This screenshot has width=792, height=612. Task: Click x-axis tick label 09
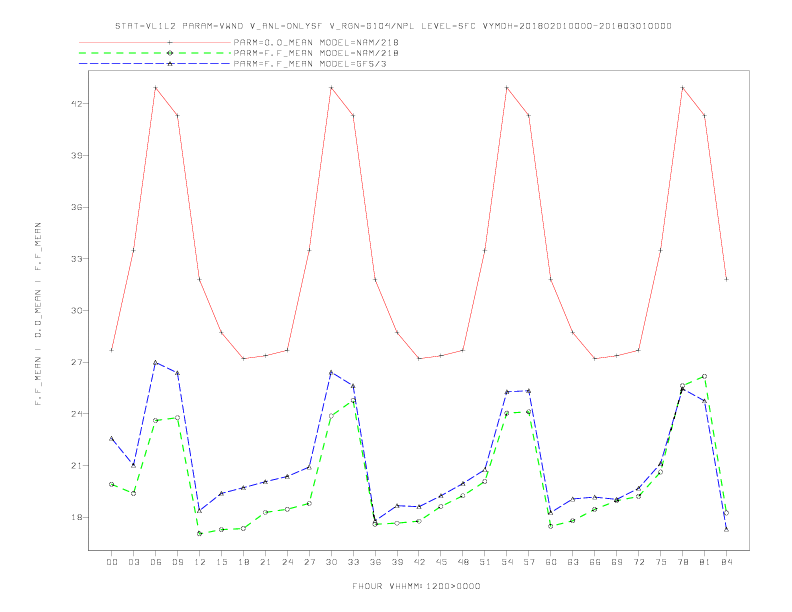coord(177,562)
